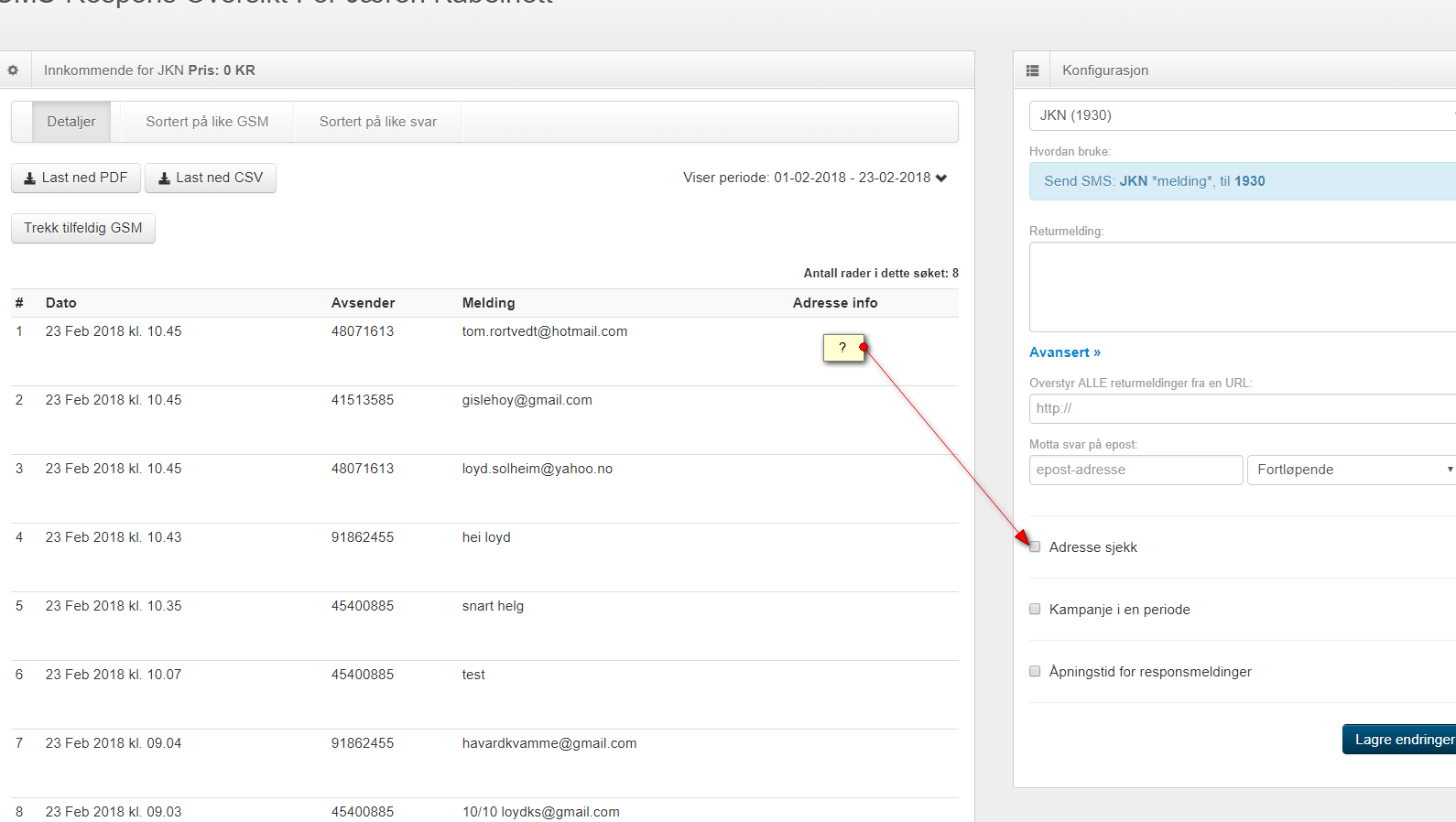Toggle Kampanje i en periode checkbox
The width and height of the screenshot is (1456, 822).
pos(1035,610)
